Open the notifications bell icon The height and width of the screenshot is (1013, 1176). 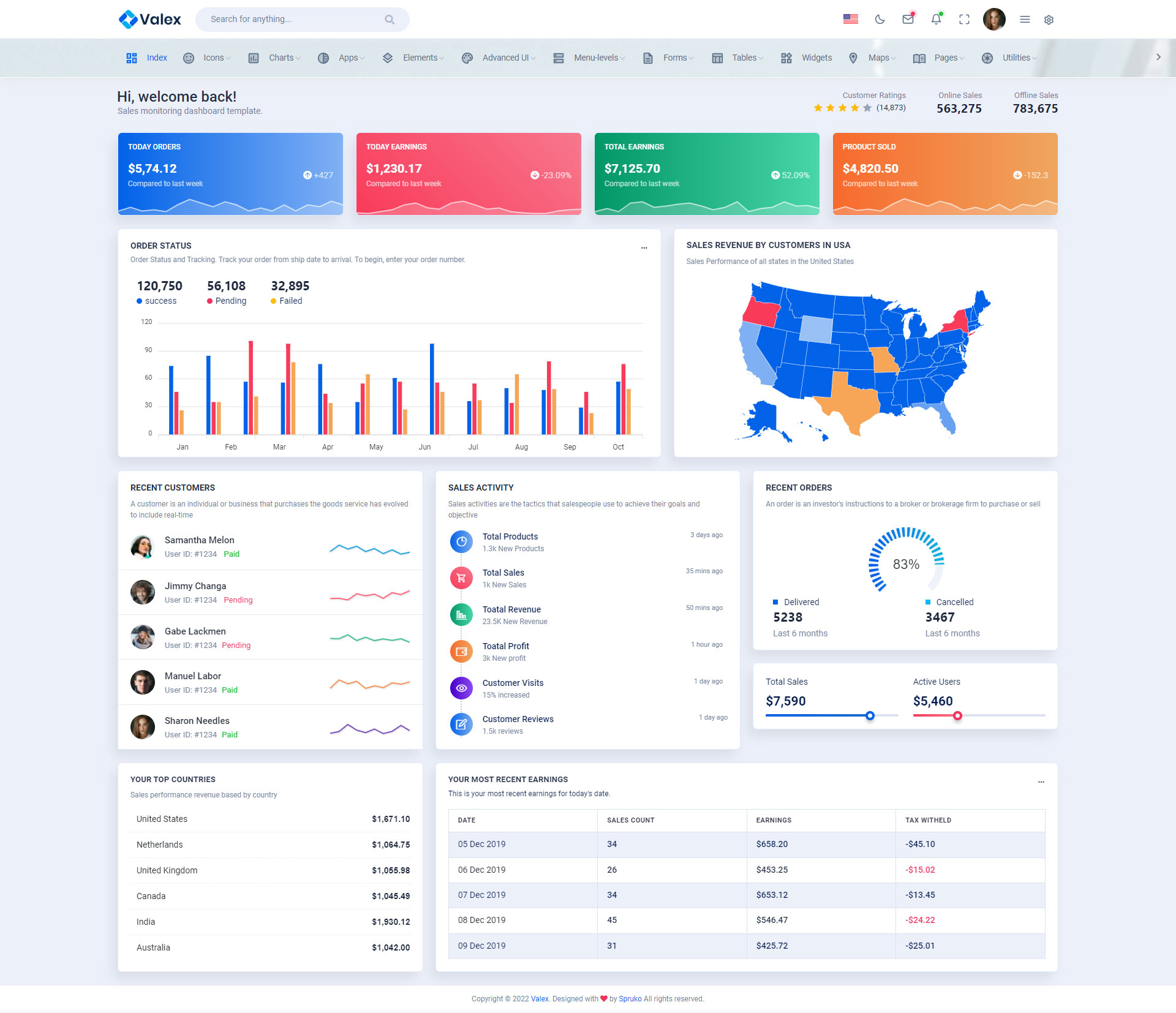point(936,20)
